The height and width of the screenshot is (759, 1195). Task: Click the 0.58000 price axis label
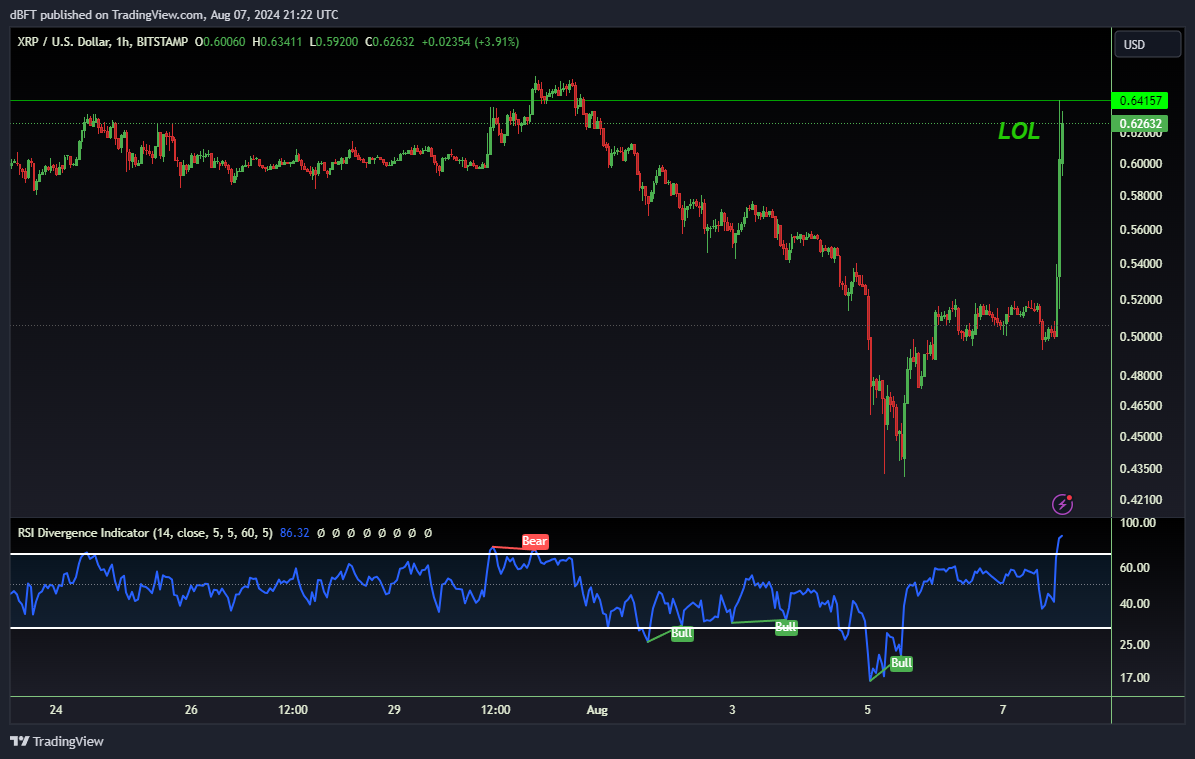(1140, 196)
